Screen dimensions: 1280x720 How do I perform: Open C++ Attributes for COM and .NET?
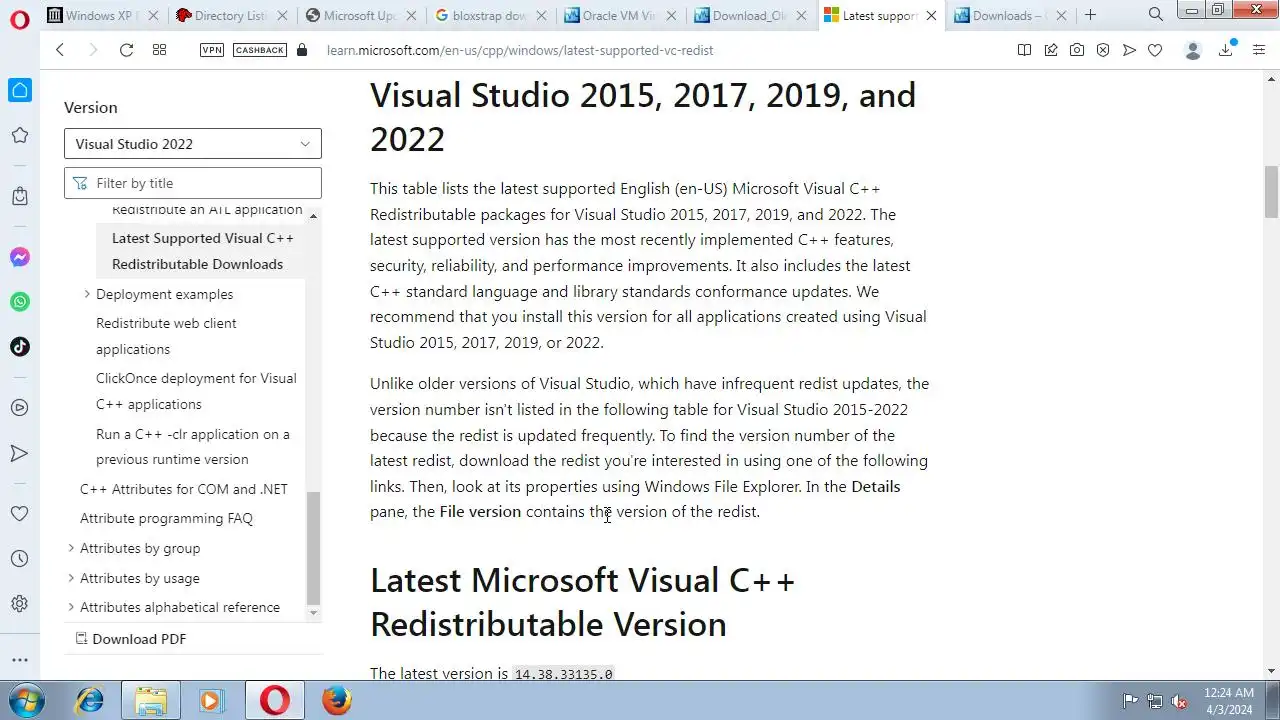(184, 489)
